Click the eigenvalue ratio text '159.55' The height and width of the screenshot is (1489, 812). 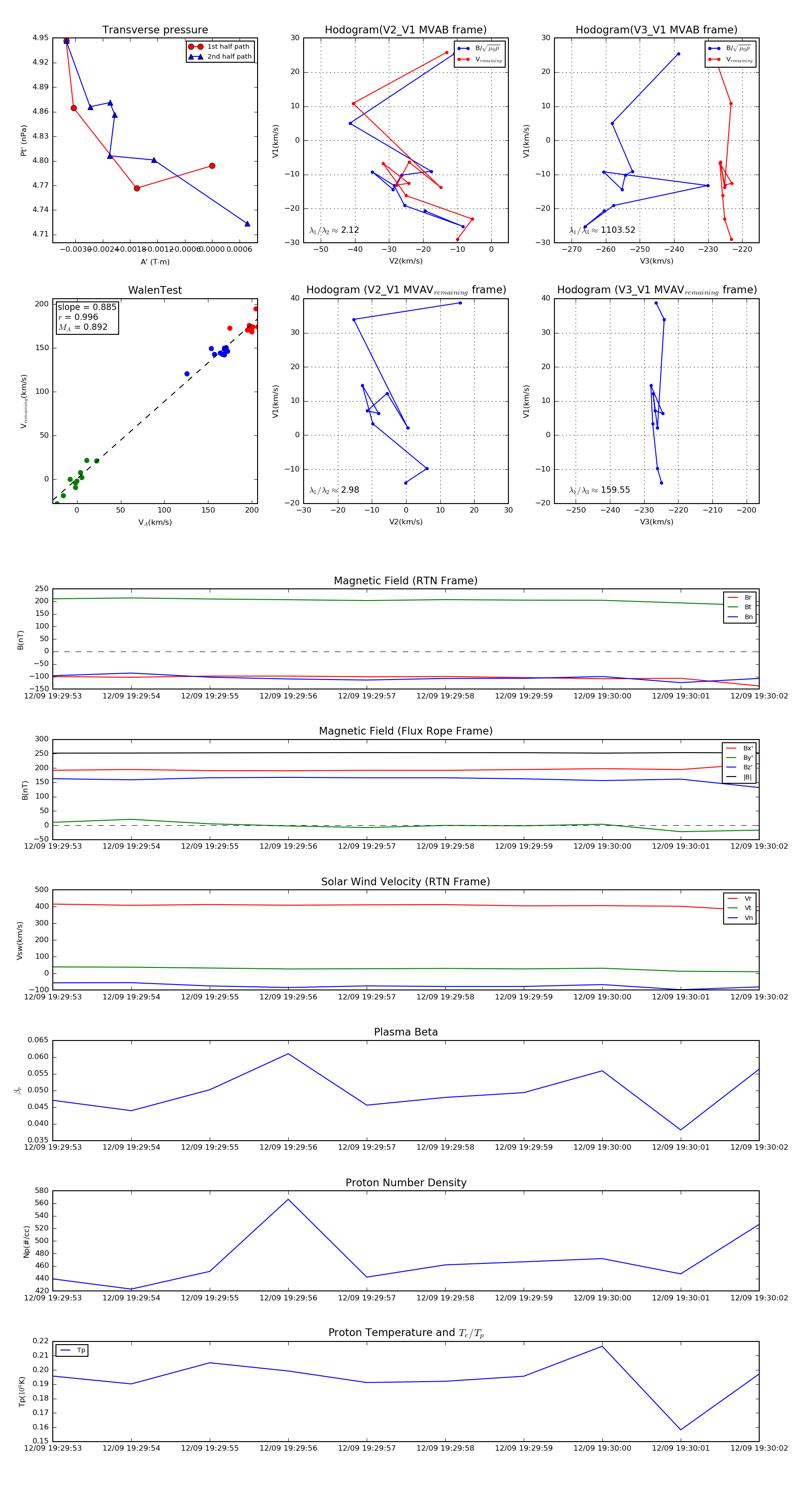615,490
